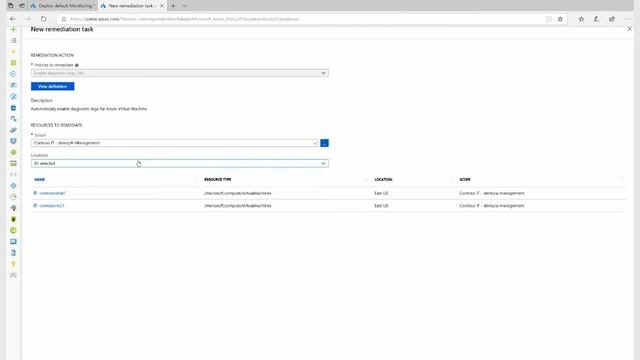Open a new browser tab with plus
The width and height of the screenshot is (640, 360).
coord(173,6)
